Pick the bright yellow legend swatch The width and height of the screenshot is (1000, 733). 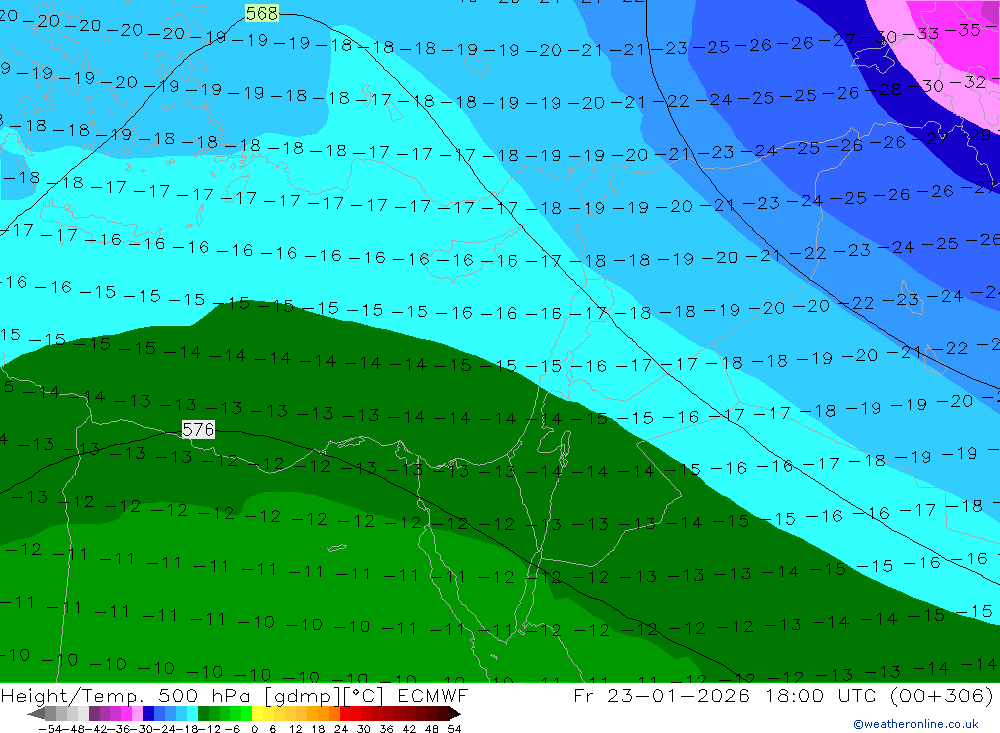(x=257, y=713)
